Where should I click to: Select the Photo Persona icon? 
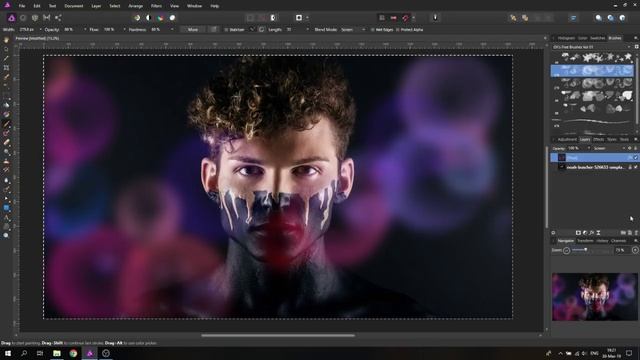click(x=11, y=18)
